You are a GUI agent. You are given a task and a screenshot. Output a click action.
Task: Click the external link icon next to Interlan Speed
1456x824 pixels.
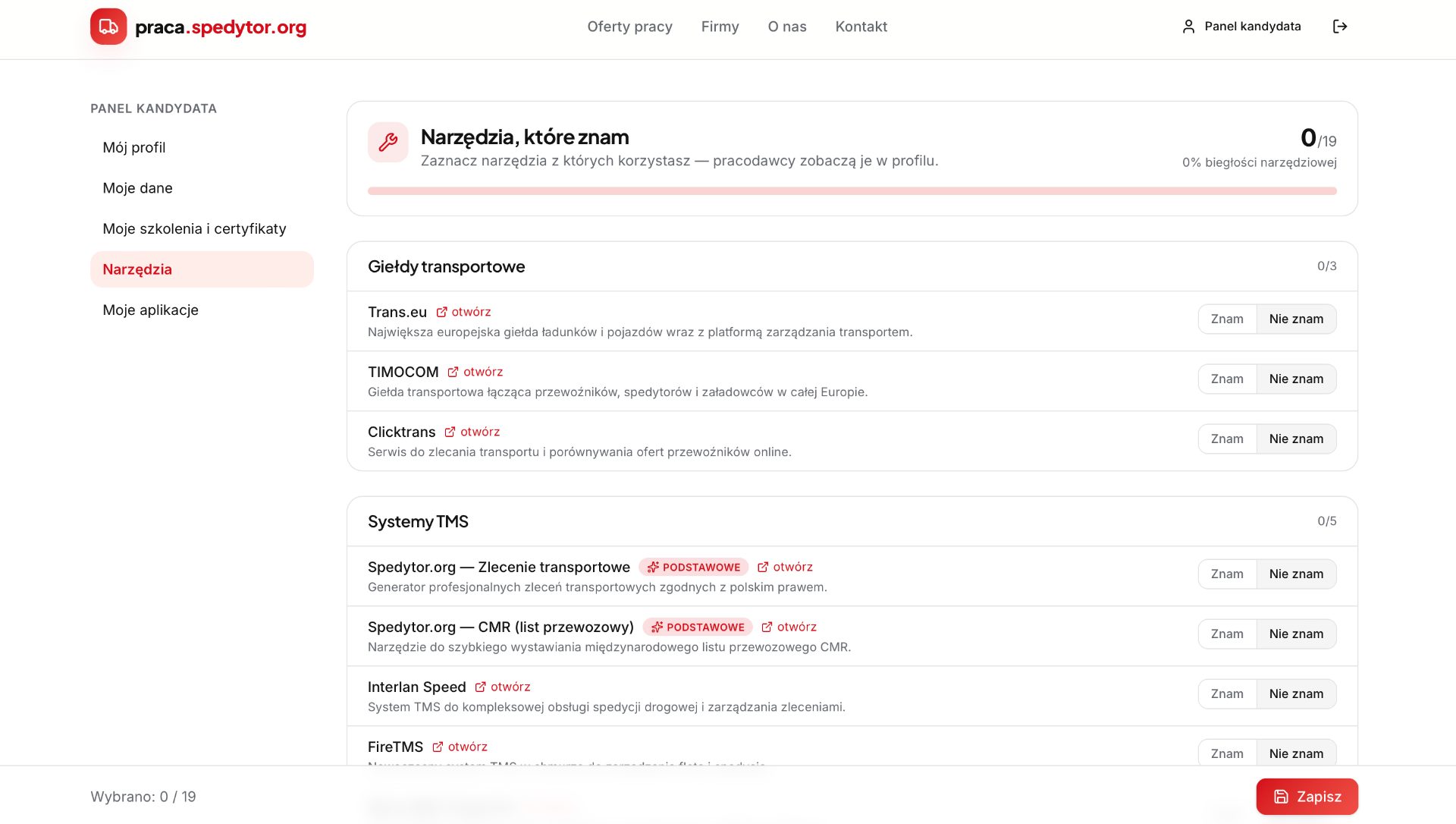(480, 687)
